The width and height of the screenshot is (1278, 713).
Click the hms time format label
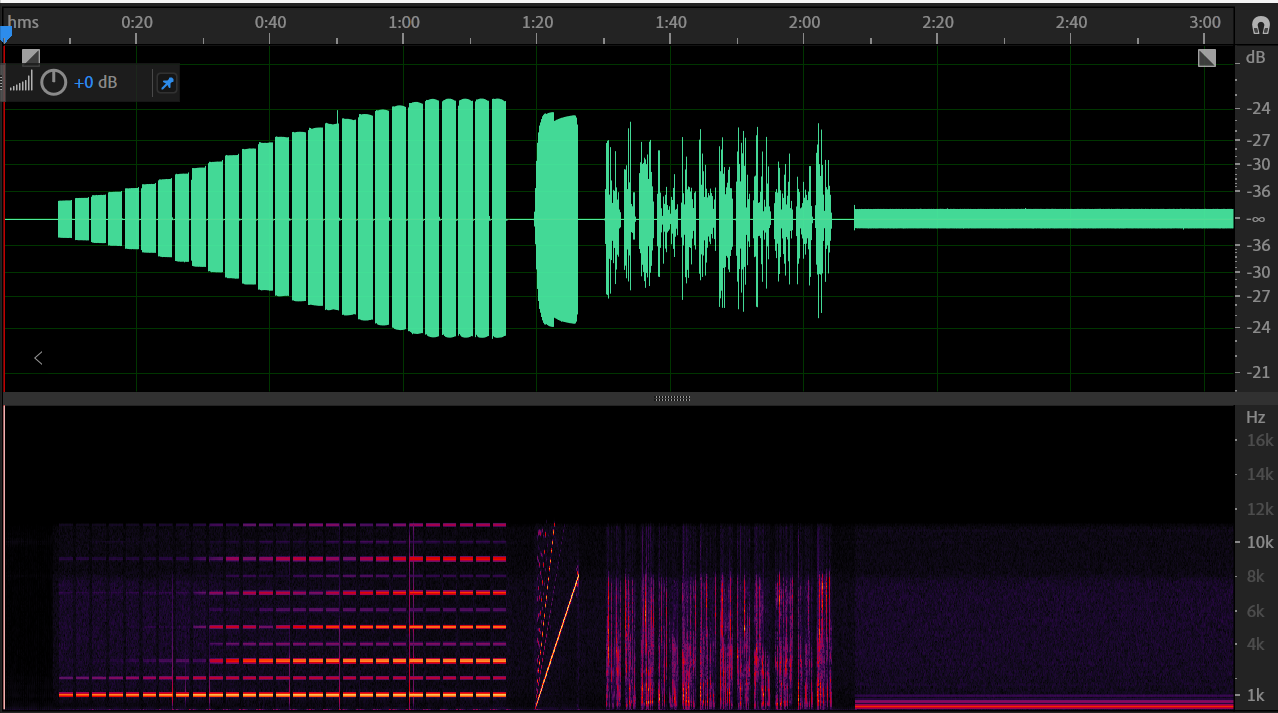pos(24,22)
